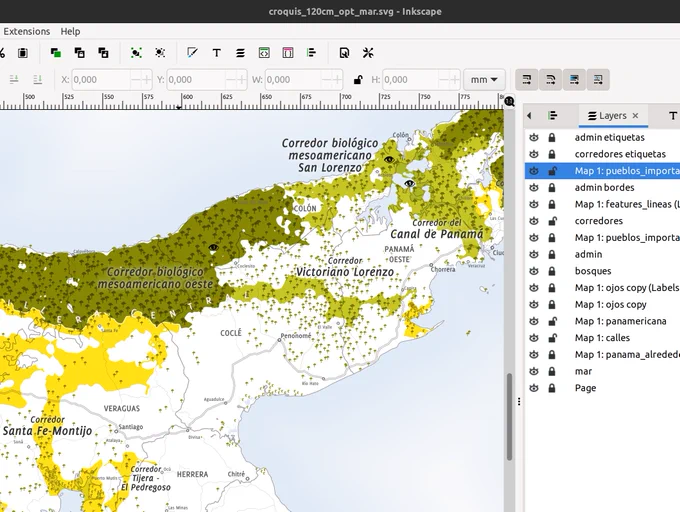Lock the corredores layer
Image resolution: width=680 pixels, height=512 pixels.
(552, 221)
